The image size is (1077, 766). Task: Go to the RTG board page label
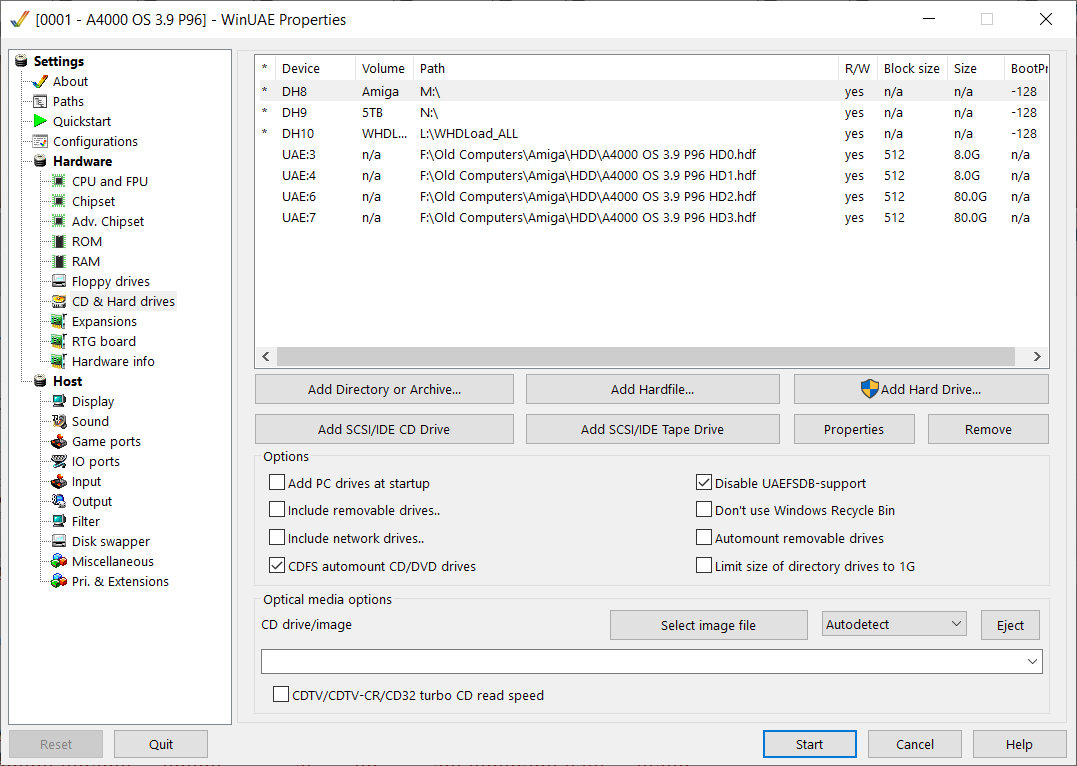(104, 341)
